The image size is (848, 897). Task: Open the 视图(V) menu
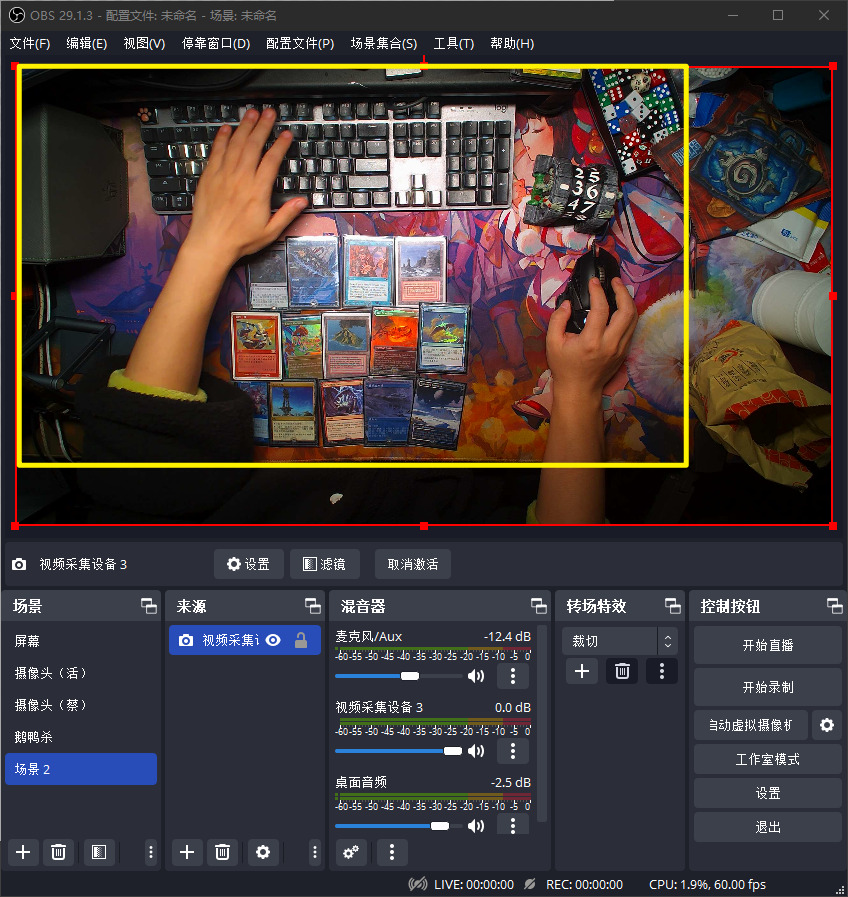click(144, 43)
